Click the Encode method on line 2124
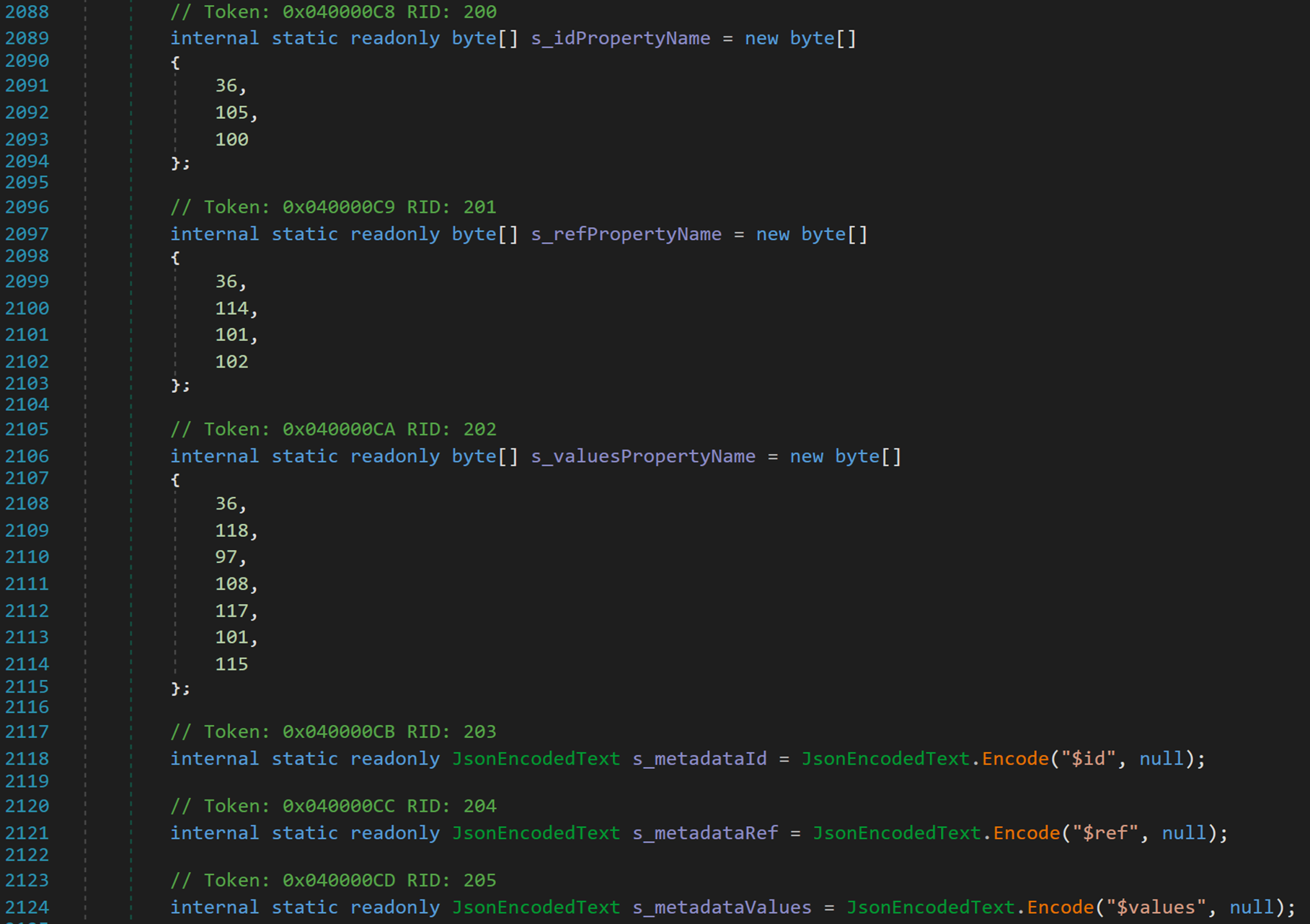The height and width of the screenshot is (924, 1310). click(1061, 907)
